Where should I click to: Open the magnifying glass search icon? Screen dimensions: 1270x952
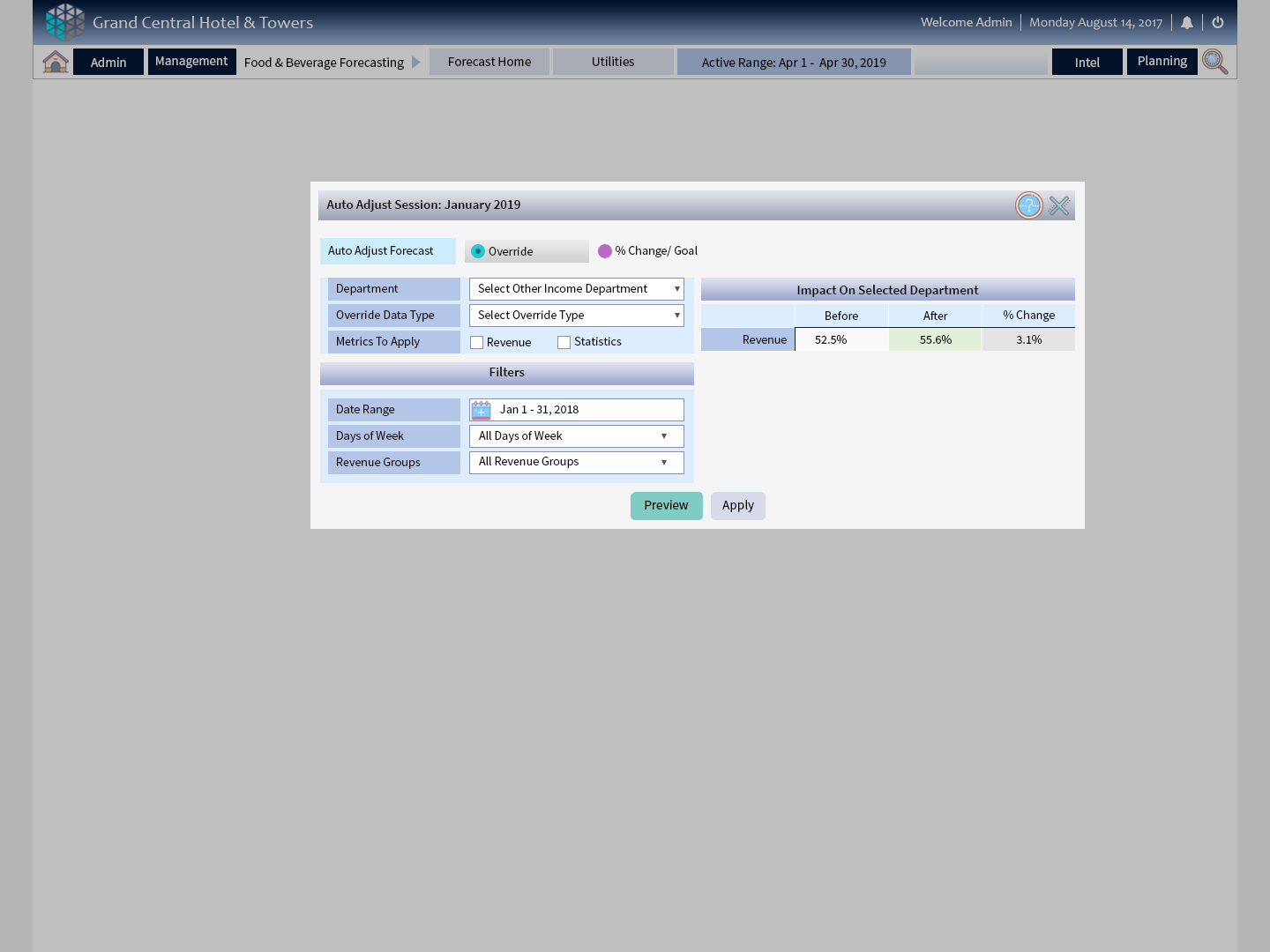[x=1214, y=62]
